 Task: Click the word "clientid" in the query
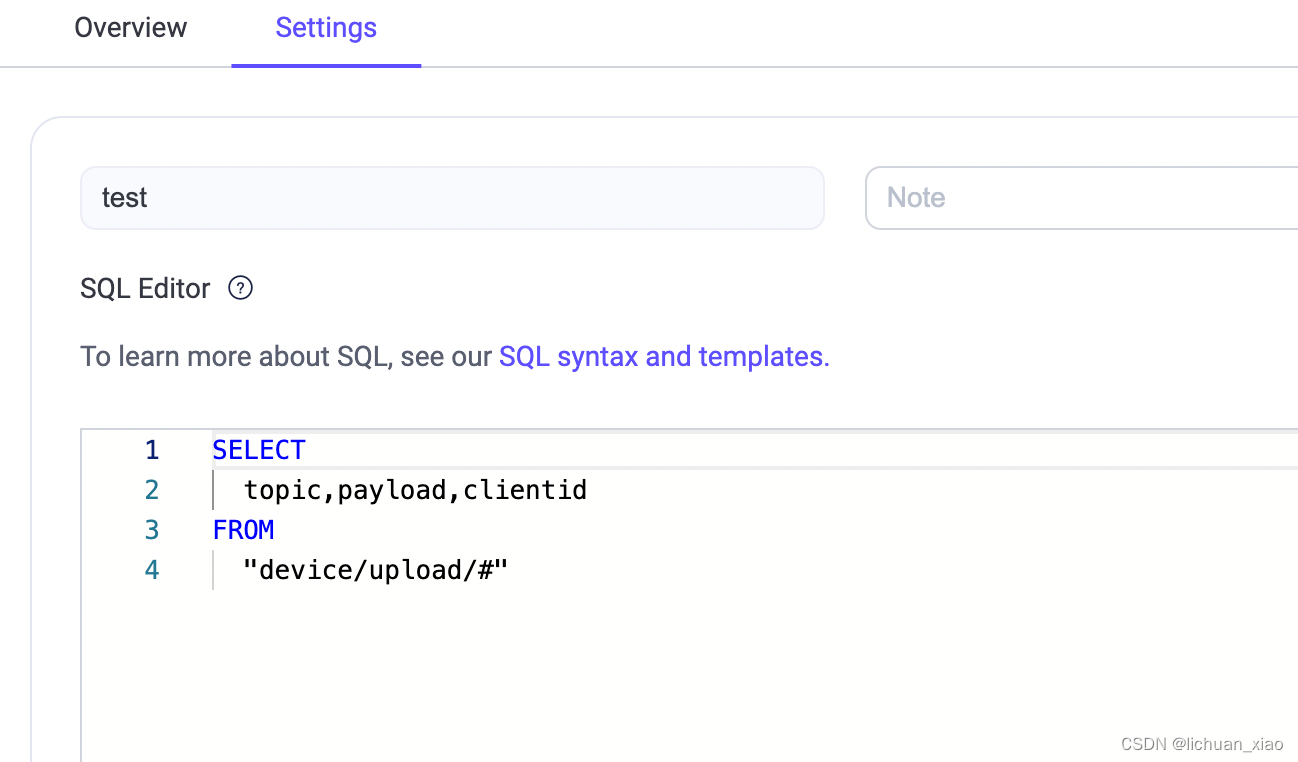click(525, 490)
